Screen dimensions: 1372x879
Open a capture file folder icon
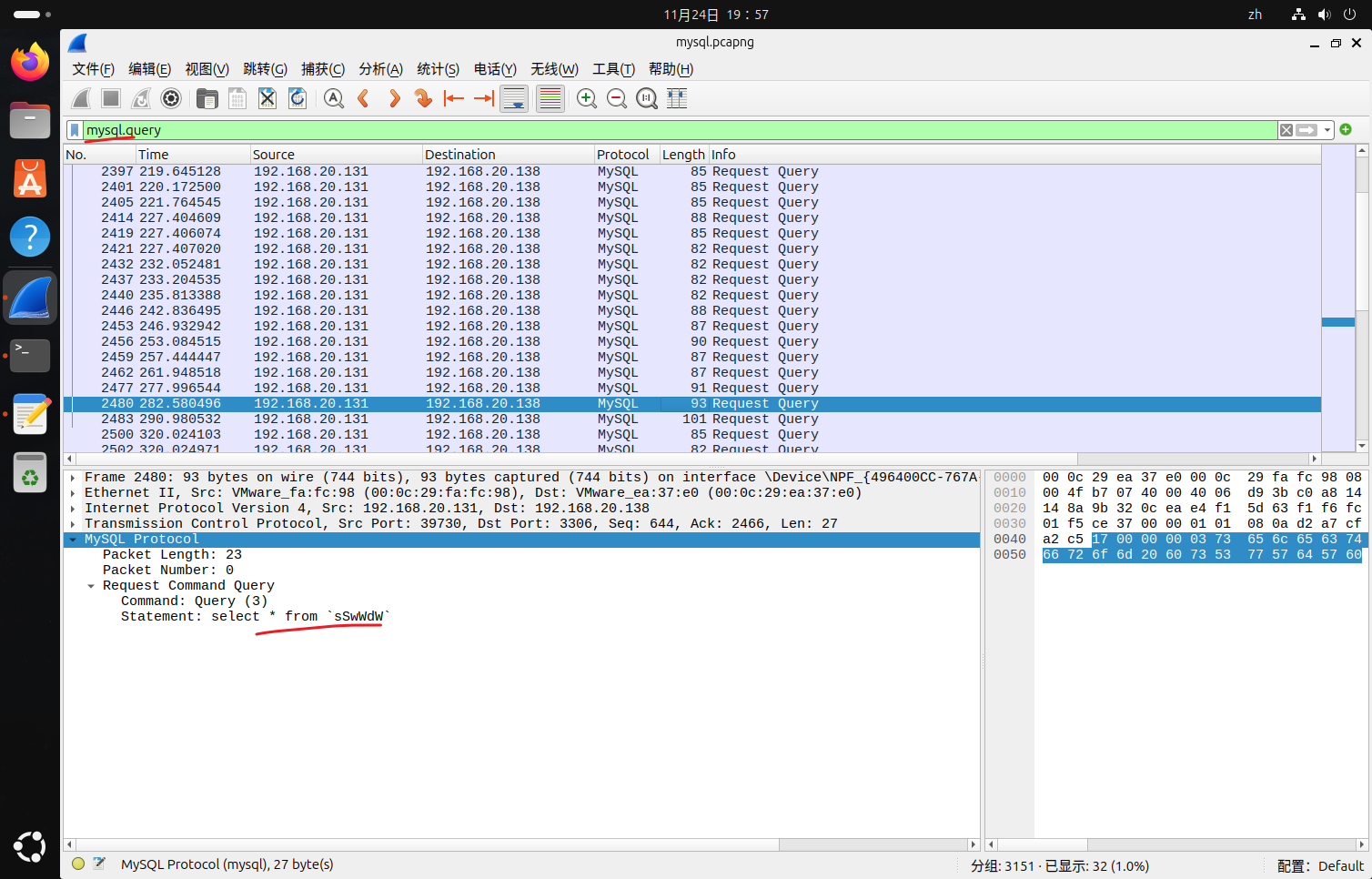click(207, 98)
